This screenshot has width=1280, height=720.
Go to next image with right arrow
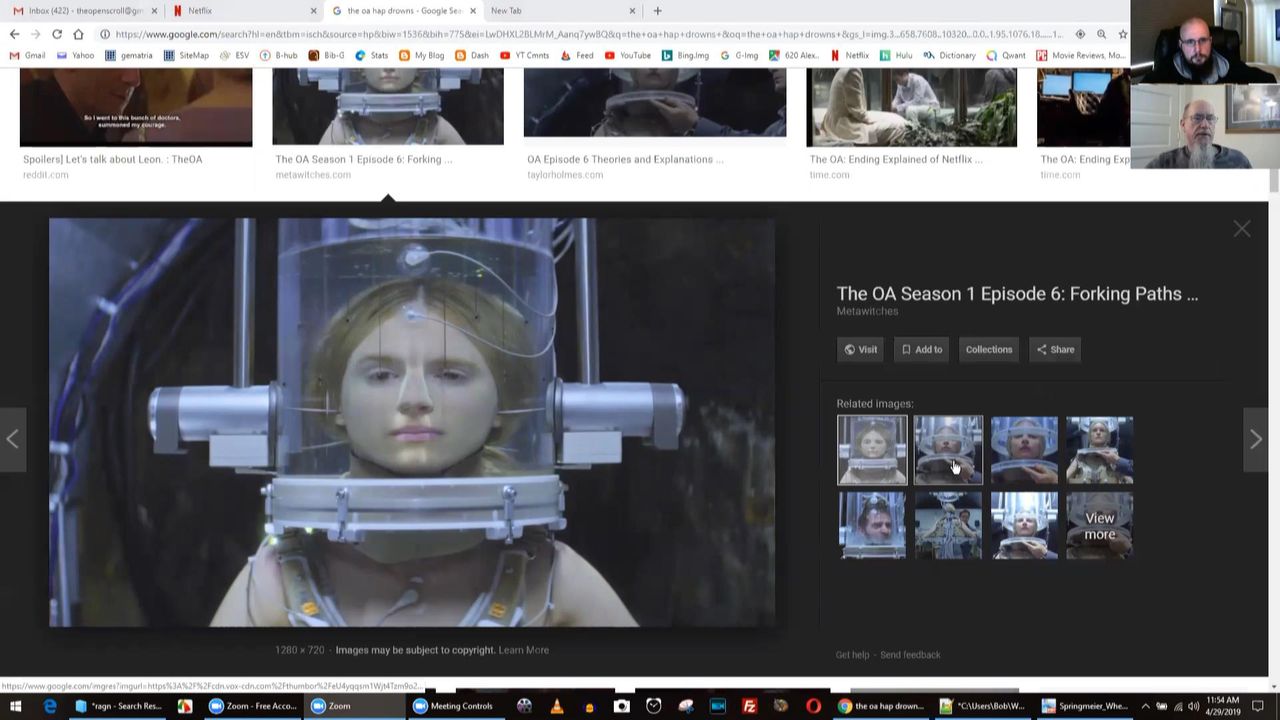pos(1256,439)
